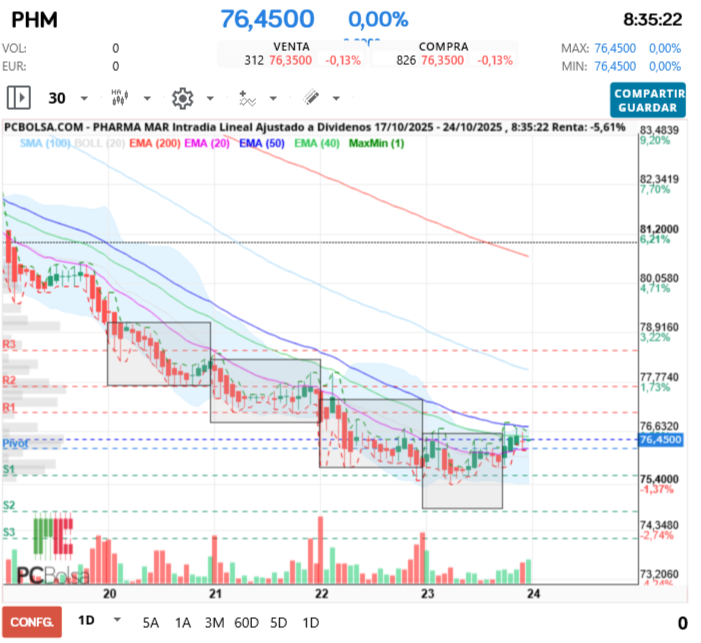Click the S3 support label
Screen dimensions: 701x643
click(9, 533)
